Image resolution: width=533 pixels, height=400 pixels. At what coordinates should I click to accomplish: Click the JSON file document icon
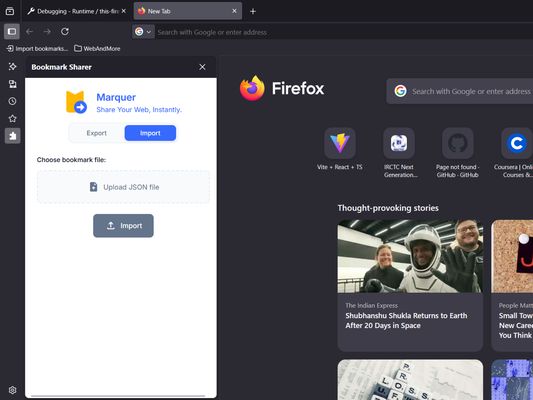click(x=93, y=187)
